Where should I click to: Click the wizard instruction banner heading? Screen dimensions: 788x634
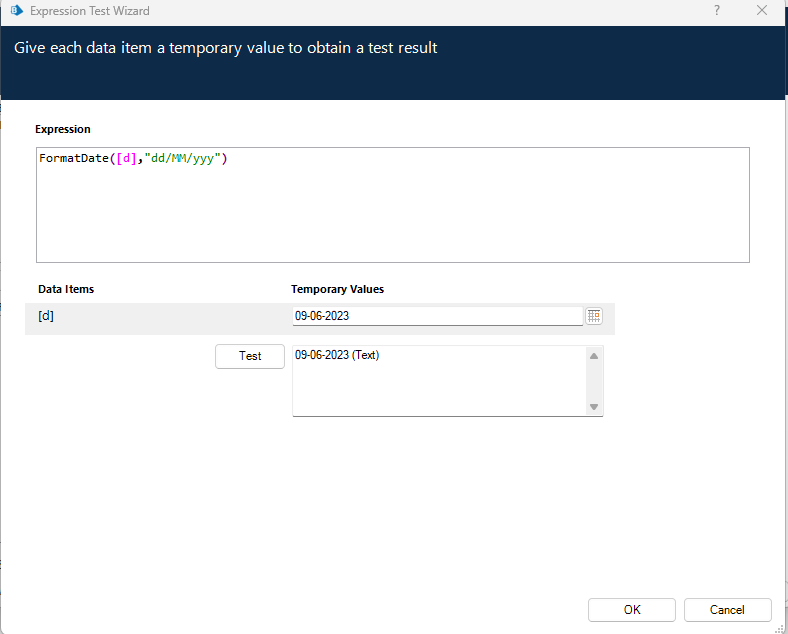click(226, 48)
